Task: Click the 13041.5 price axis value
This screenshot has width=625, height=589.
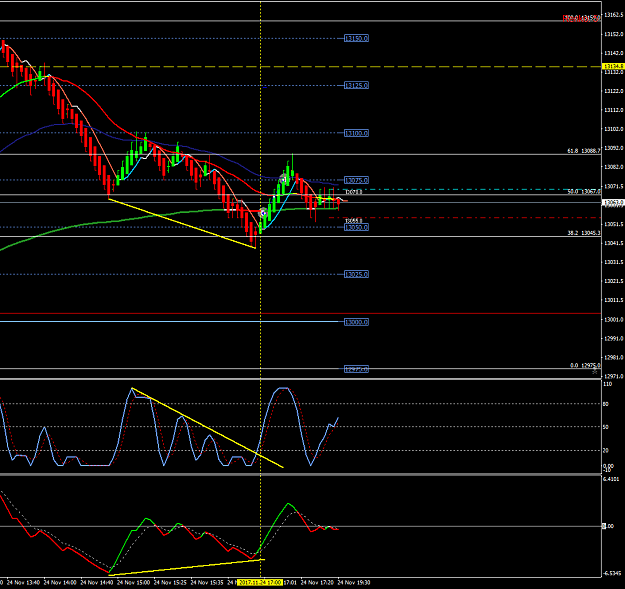Action: click(613, 243)
